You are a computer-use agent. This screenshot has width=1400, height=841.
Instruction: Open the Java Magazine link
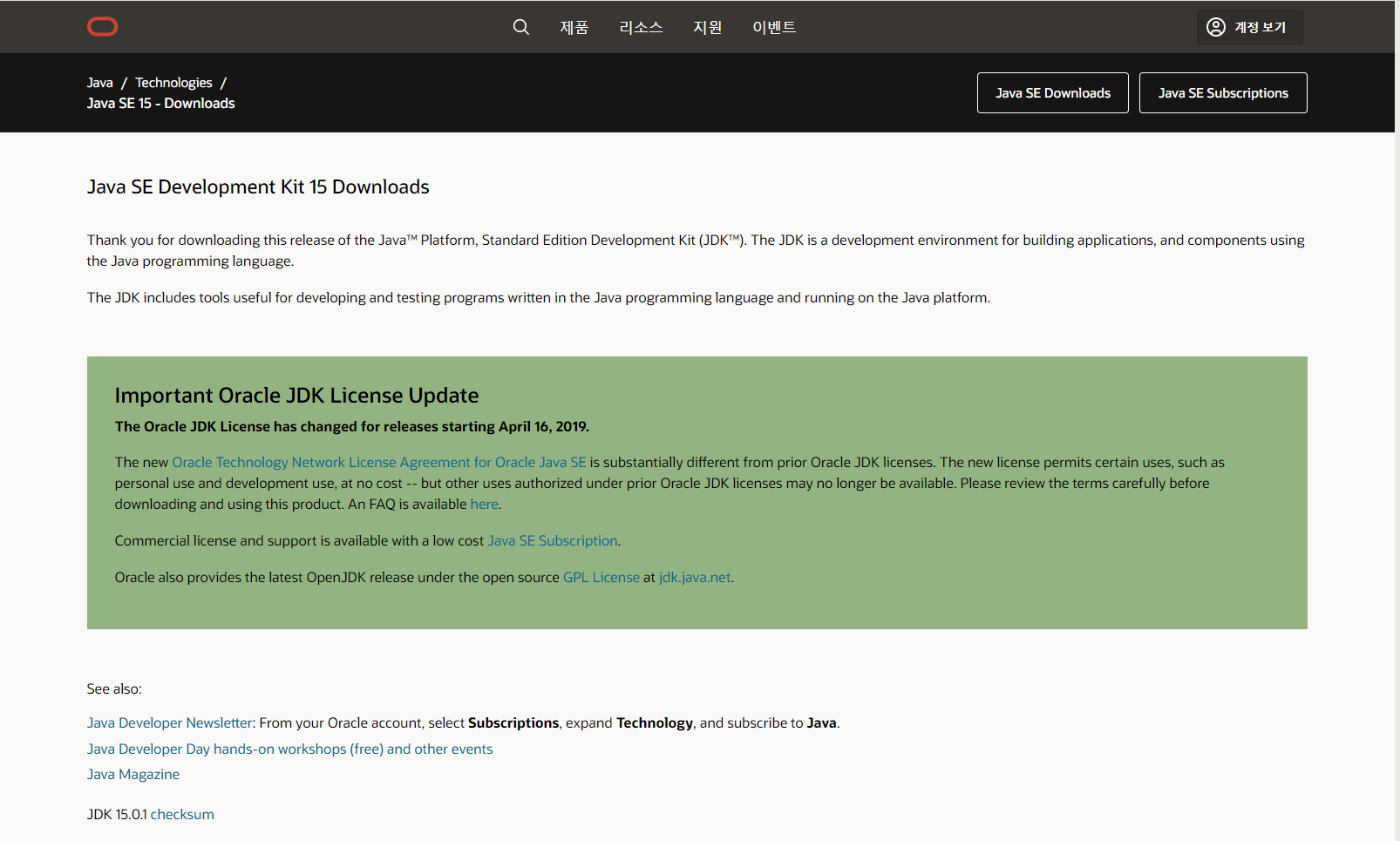click(133, 774)
